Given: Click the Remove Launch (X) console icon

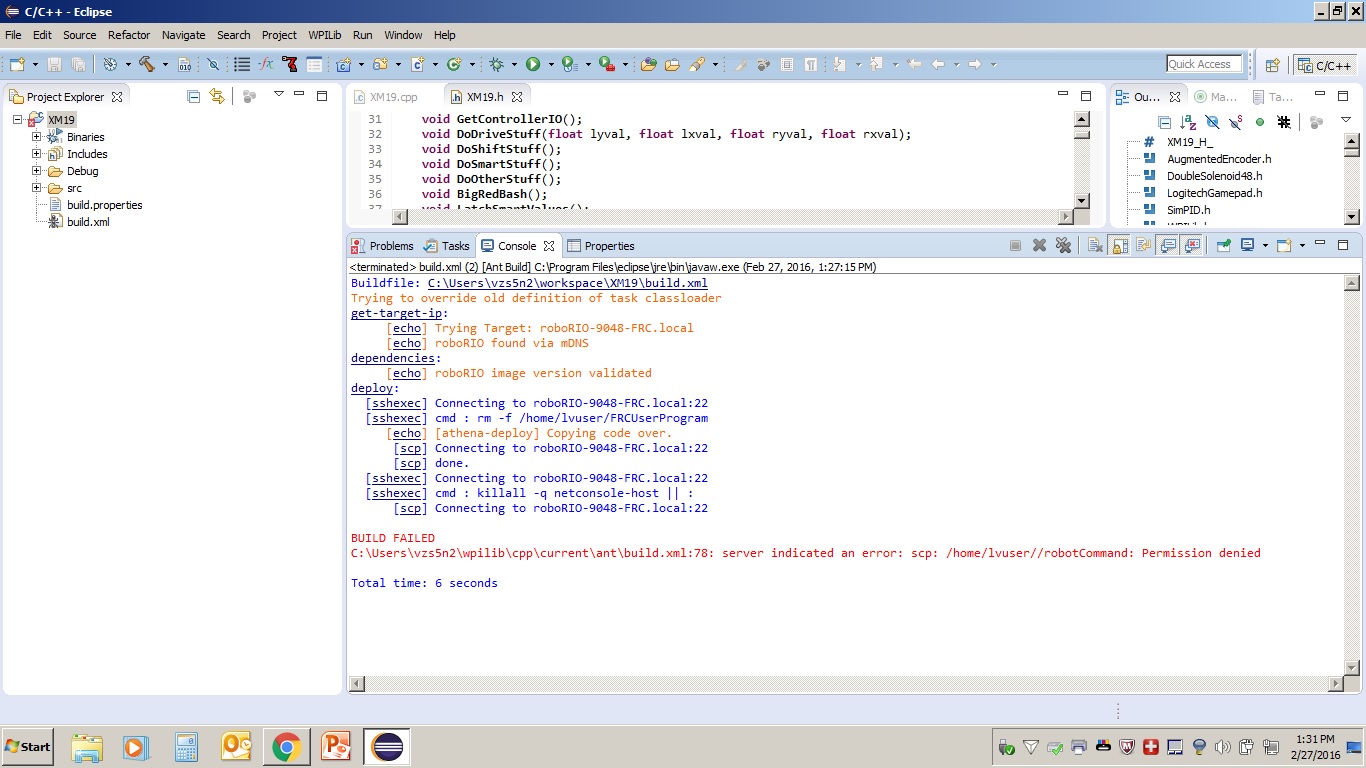Looking at the screenshot, I should (x=1039, y=245).
